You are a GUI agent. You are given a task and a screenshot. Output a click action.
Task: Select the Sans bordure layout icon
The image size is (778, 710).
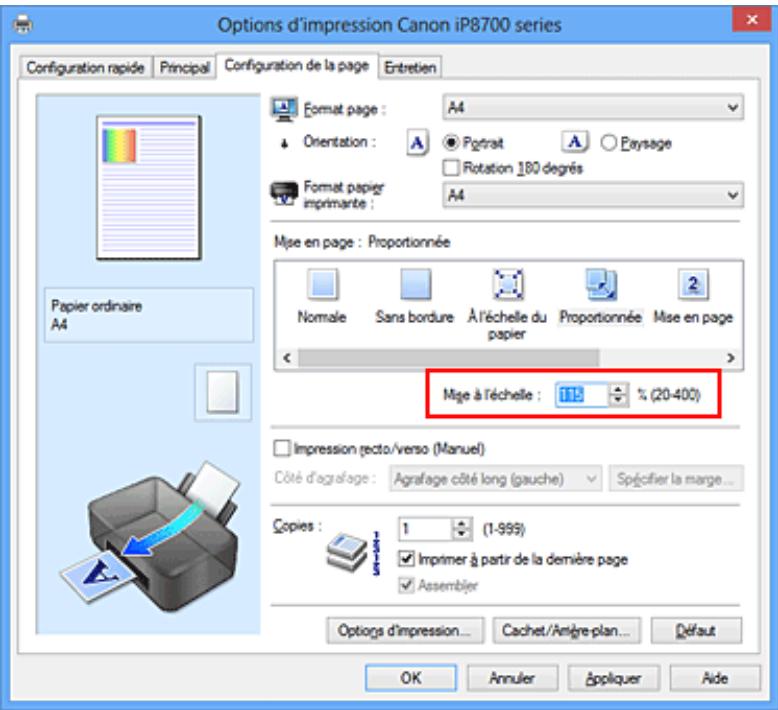click(x=415, y=284)
